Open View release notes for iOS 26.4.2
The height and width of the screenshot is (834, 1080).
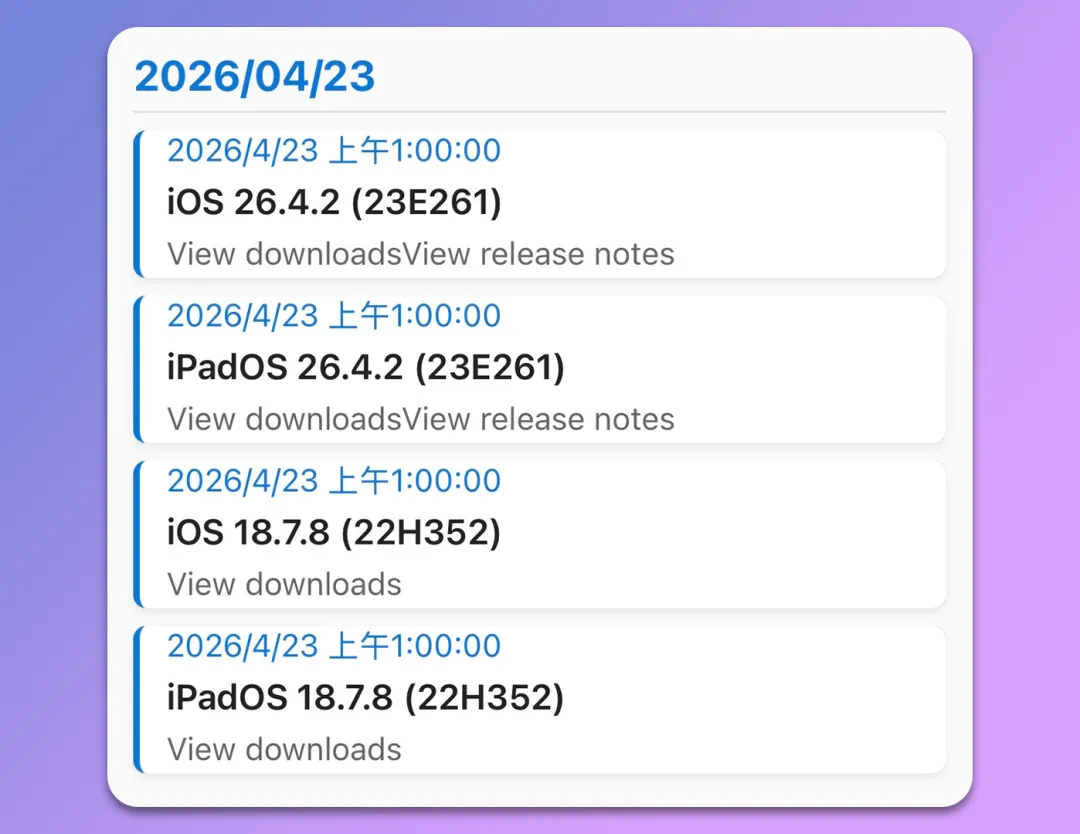(x=539, y=254)
